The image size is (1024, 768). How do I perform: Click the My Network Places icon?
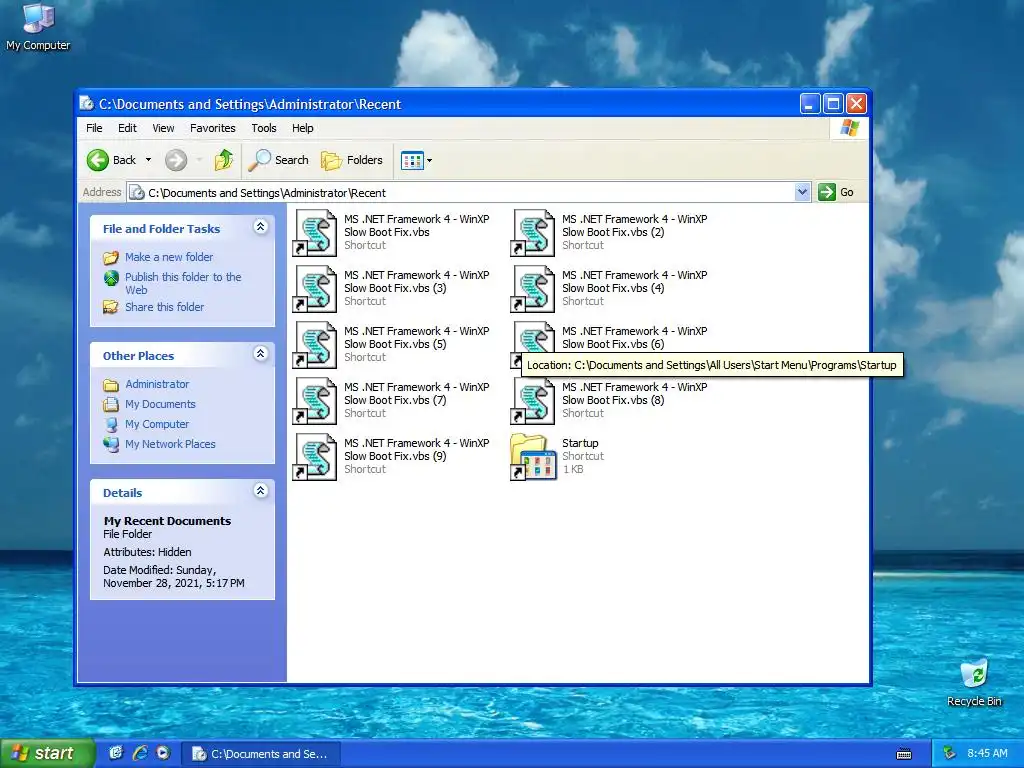[111, 444]
